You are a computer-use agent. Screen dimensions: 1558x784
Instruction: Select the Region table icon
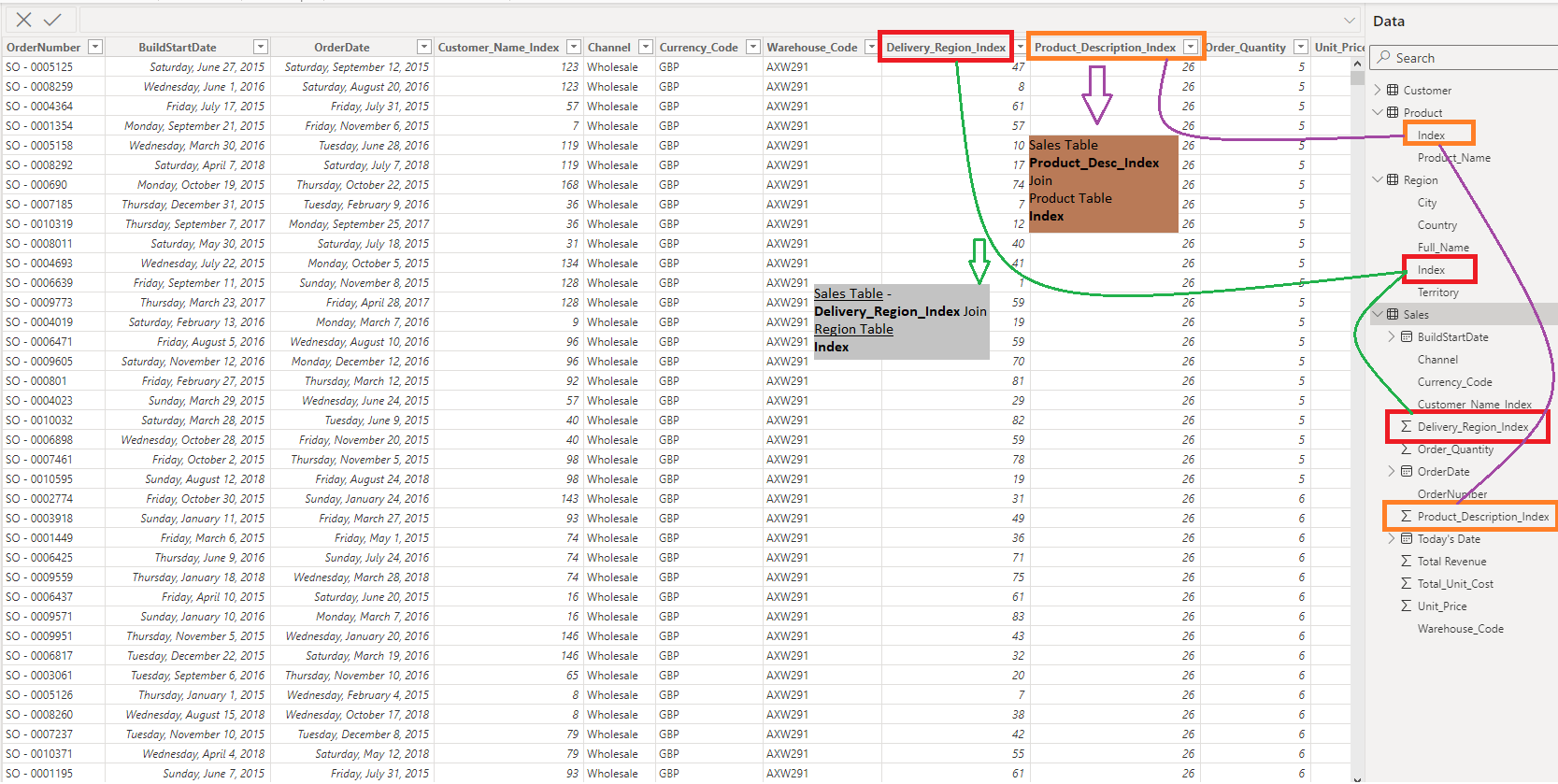click(1393, 180)
